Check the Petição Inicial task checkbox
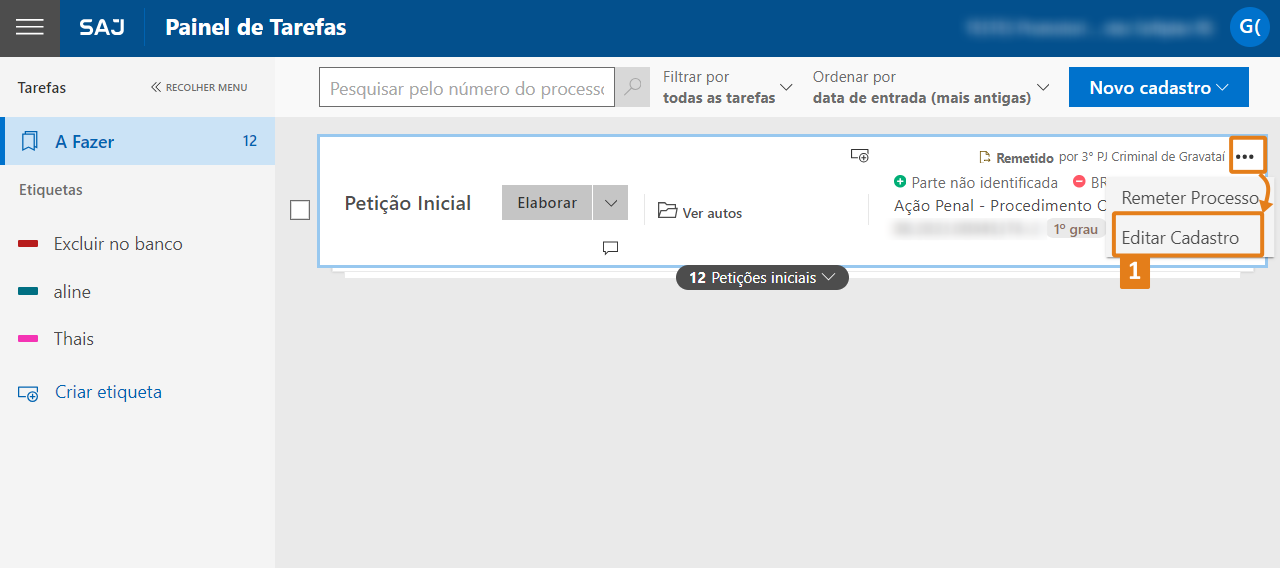This screenshot has width=1280, height=568. 300,210
